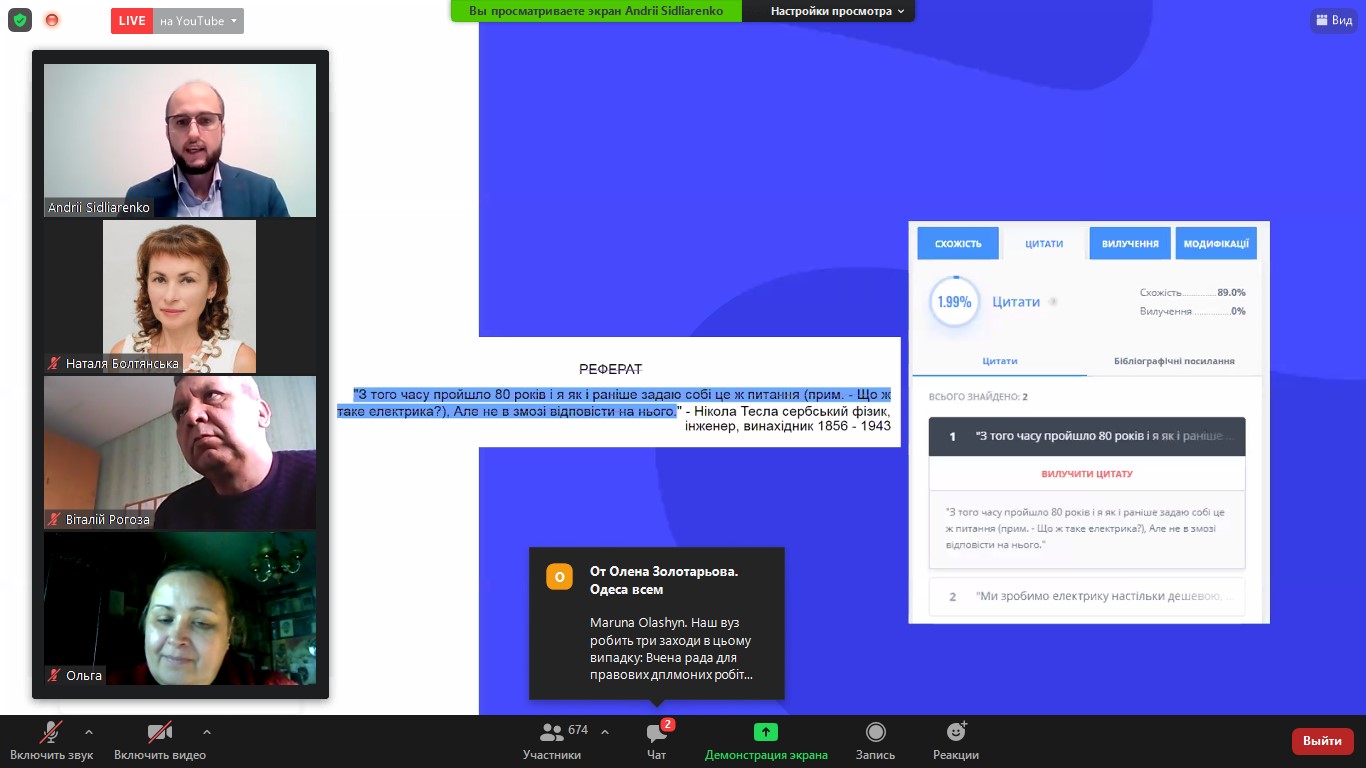Click the full citation text box under ВИЛУЧИТИ ЦИТАТУ

(1087, 529)
